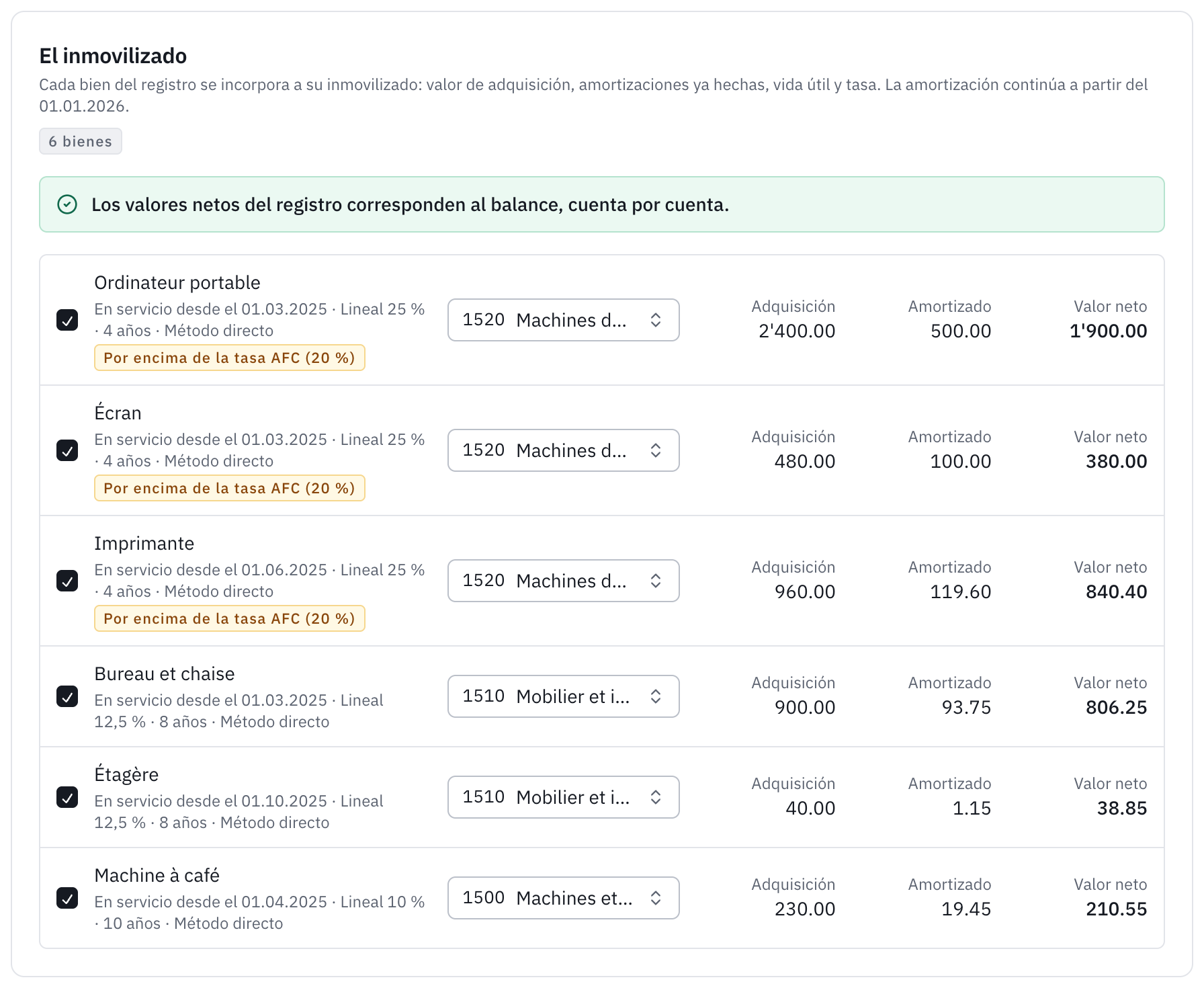Click the Écran net value 380.00
This screenshot has height=988, width=1204.
coord(1117,461)
